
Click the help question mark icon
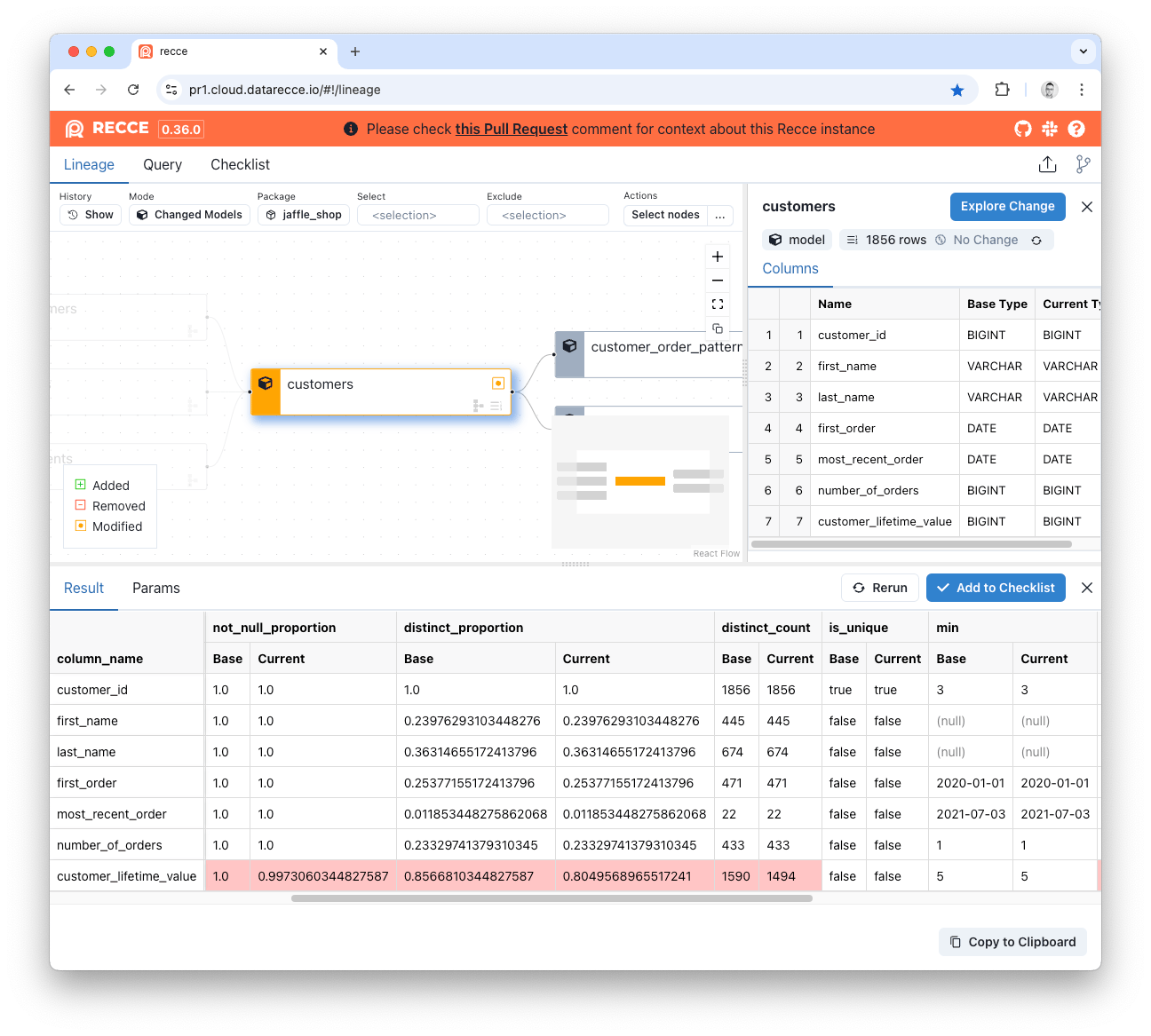tap(1076, 129)
